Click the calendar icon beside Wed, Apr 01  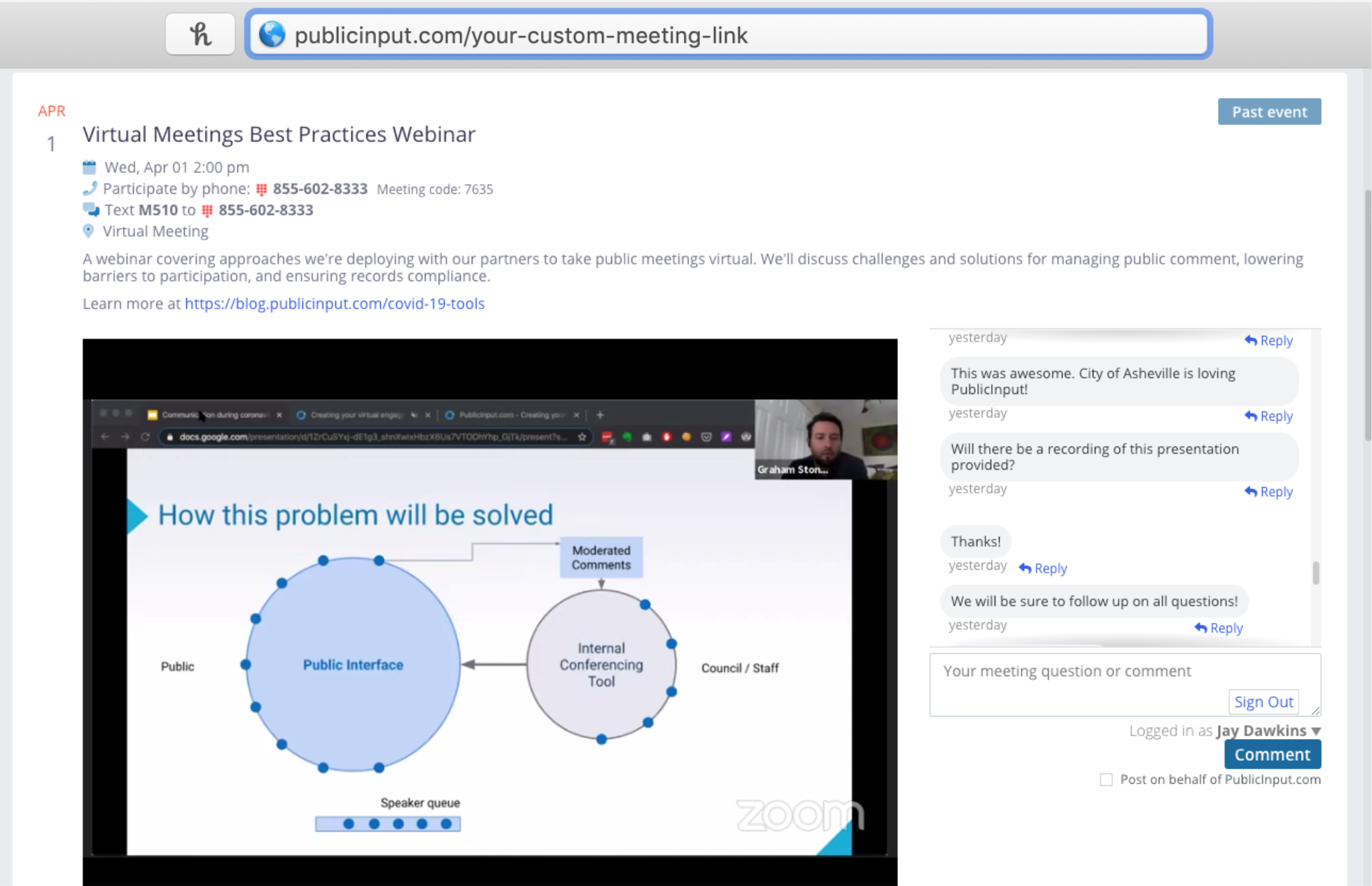tap(89, 167)
